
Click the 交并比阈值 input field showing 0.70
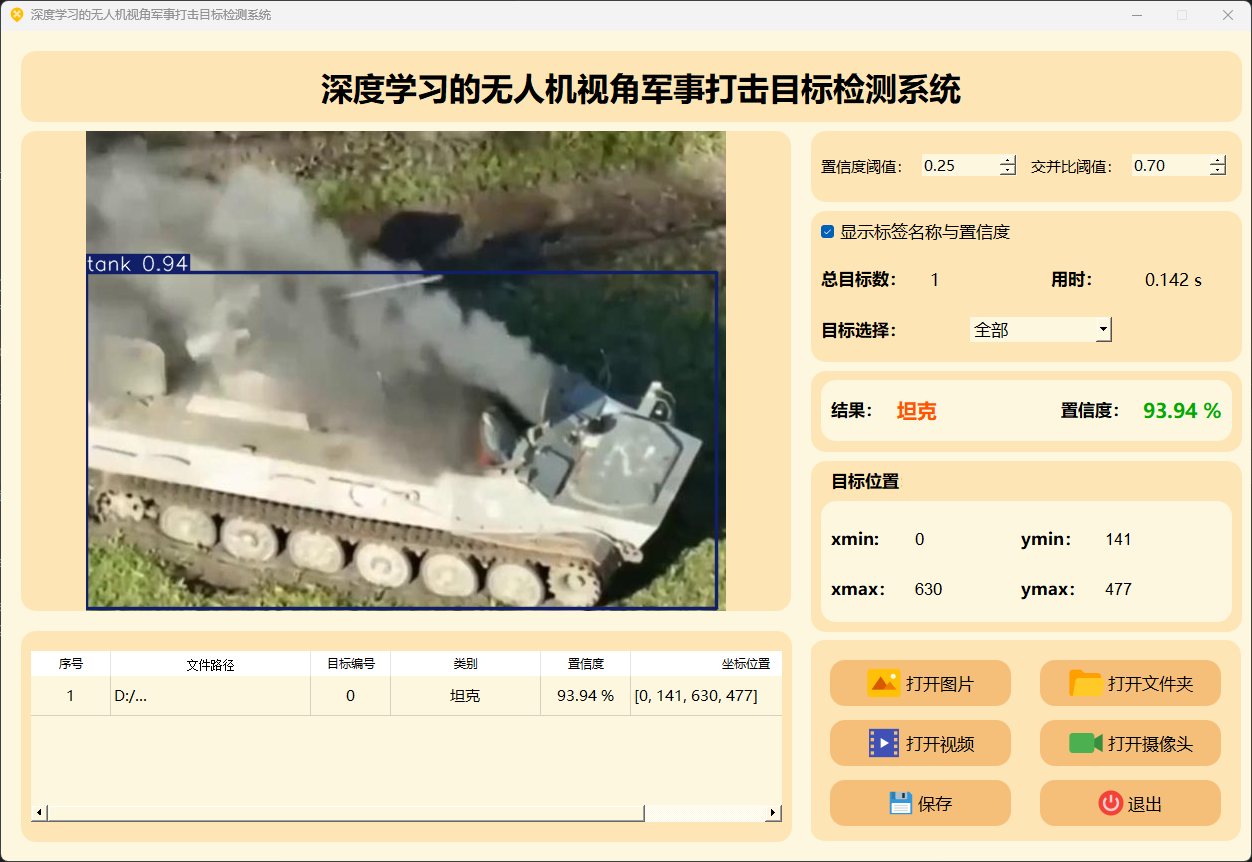point(1170,166)
